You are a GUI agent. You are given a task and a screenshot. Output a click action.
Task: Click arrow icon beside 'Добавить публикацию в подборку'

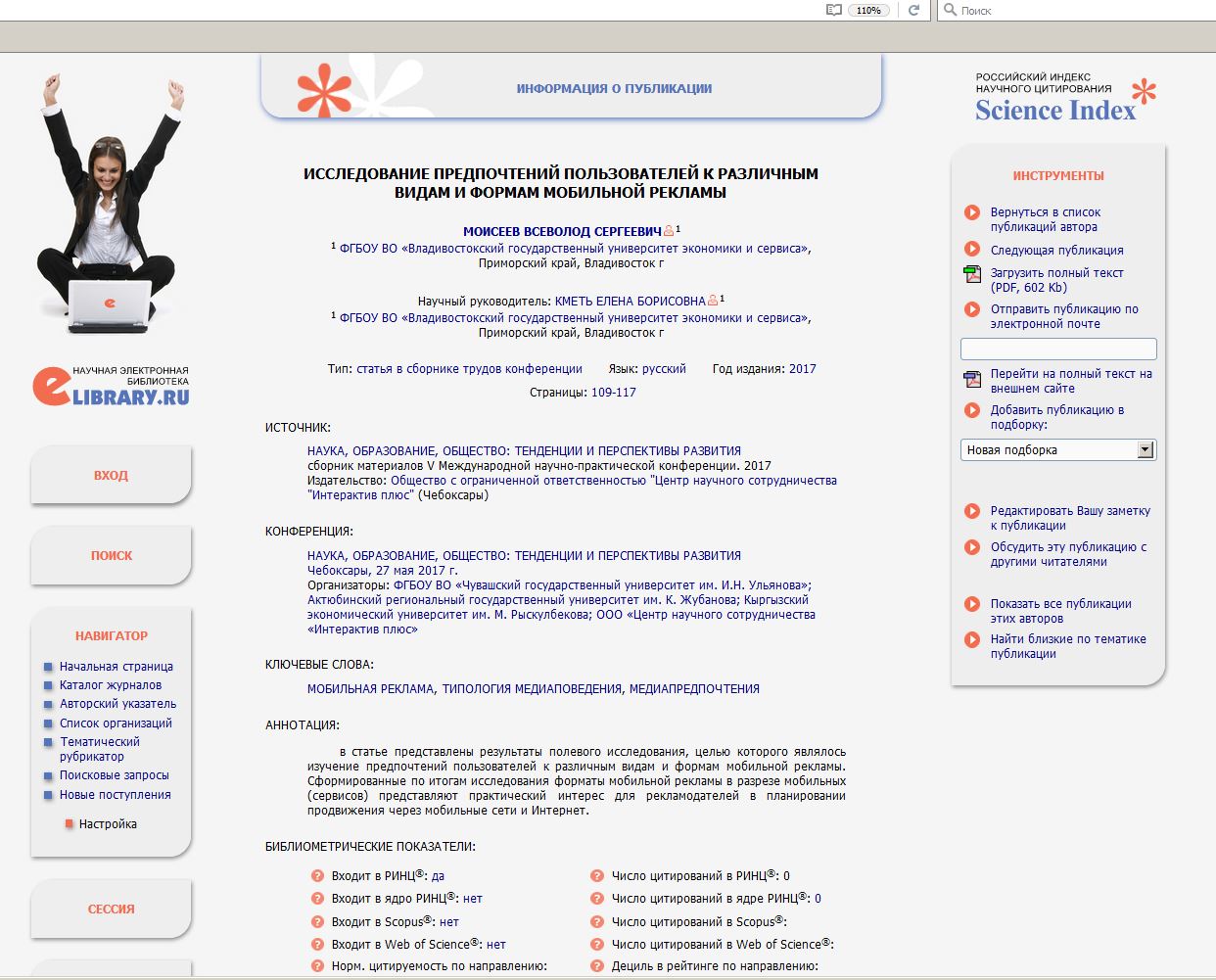coord(972,410)
